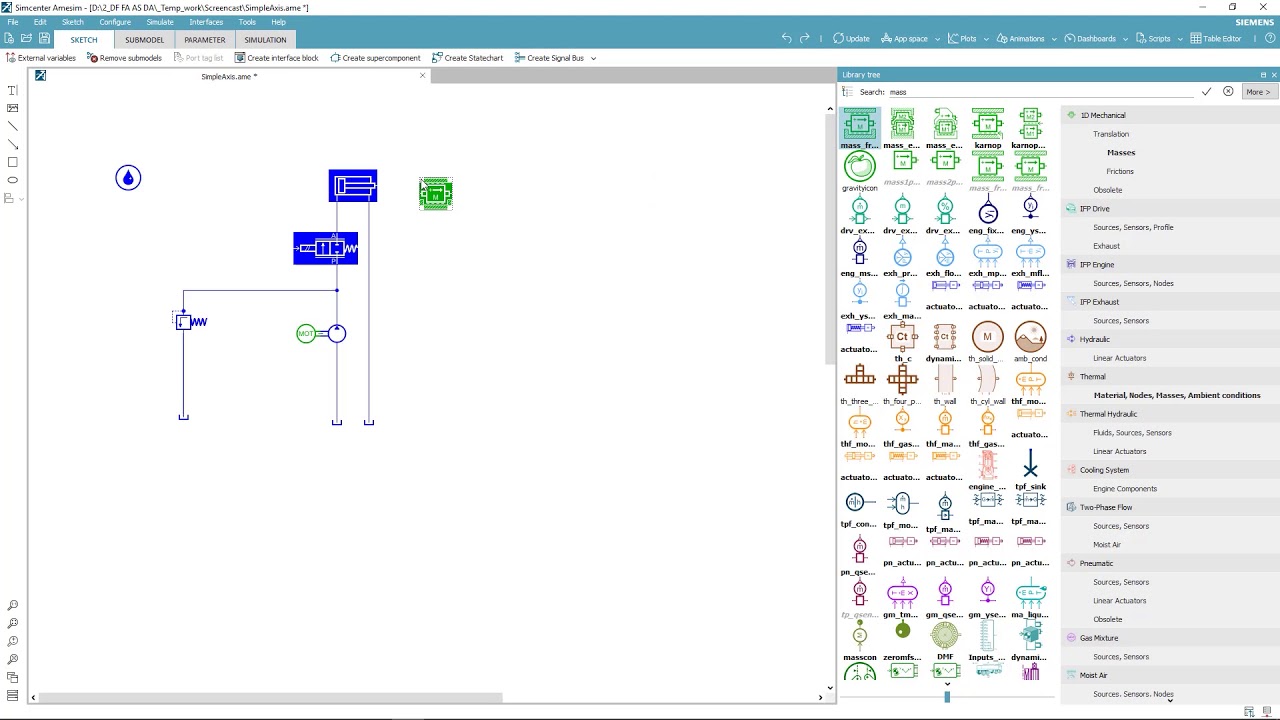The height and width of the screenshot is (720, 1280).
Task: Select the rectangle drawing tool
Action: 13,162
